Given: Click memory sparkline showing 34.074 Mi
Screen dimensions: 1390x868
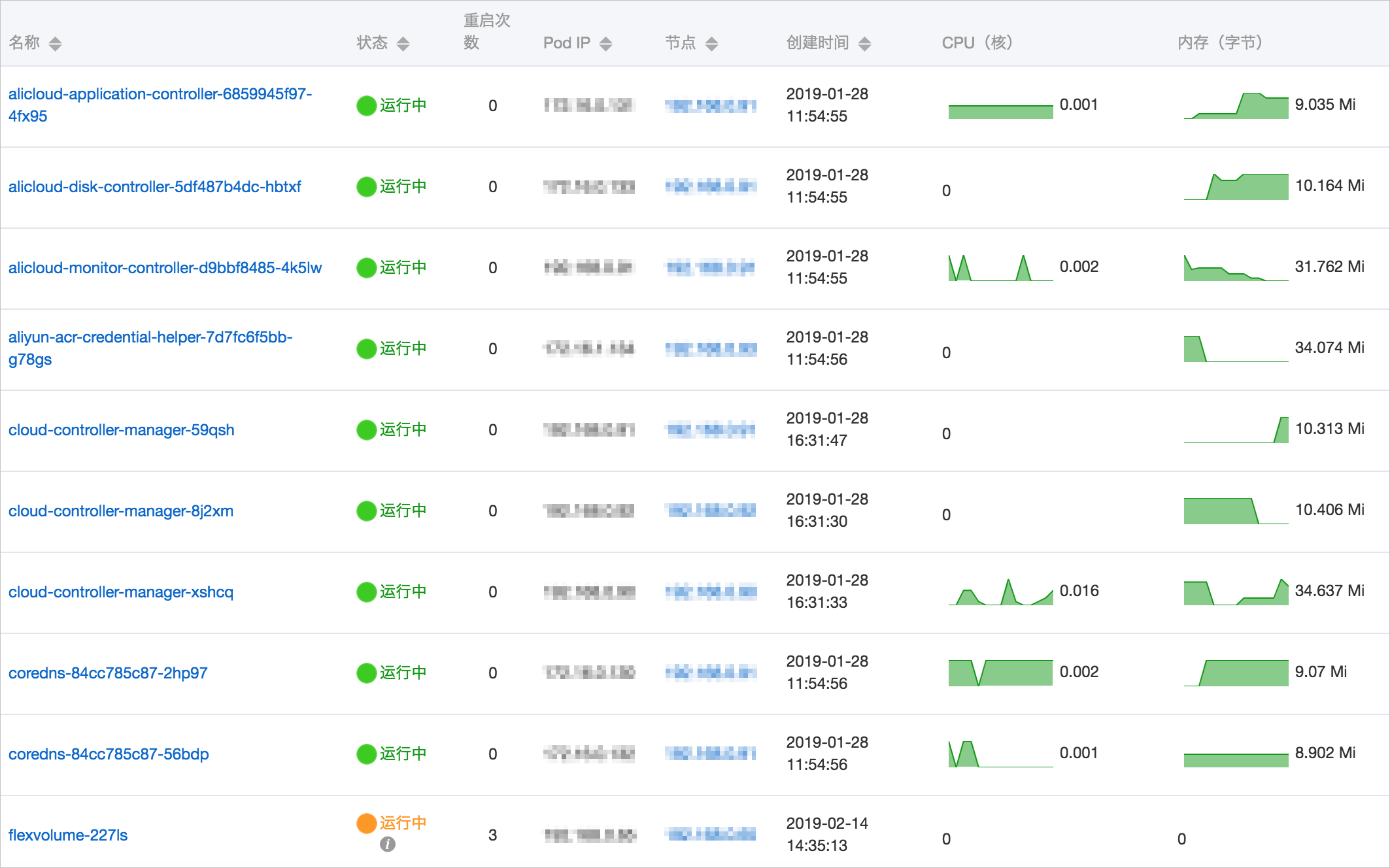Looking at the screenshot, I should point(1236,349).
